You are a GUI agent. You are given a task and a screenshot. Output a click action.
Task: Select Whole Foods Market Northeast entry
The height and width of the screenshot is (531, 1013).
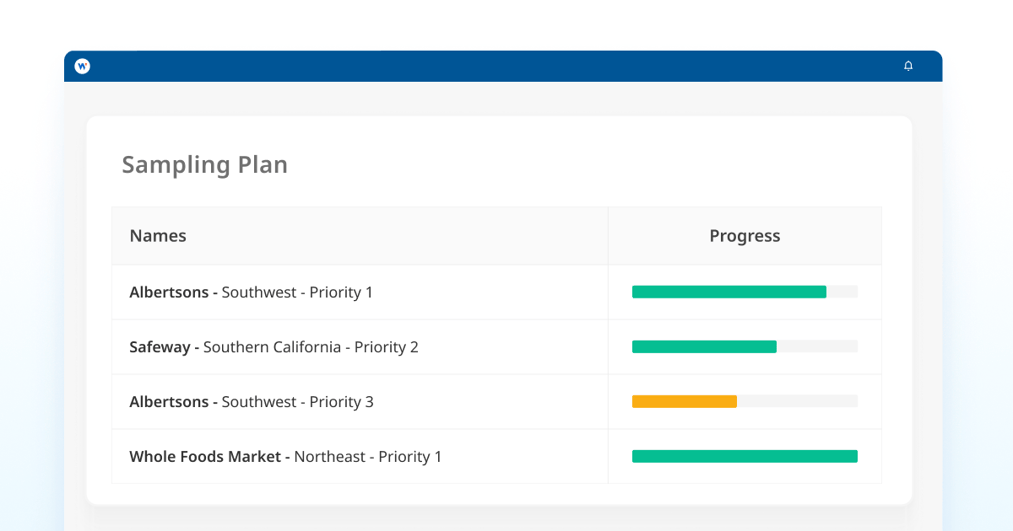coord(285,457)
